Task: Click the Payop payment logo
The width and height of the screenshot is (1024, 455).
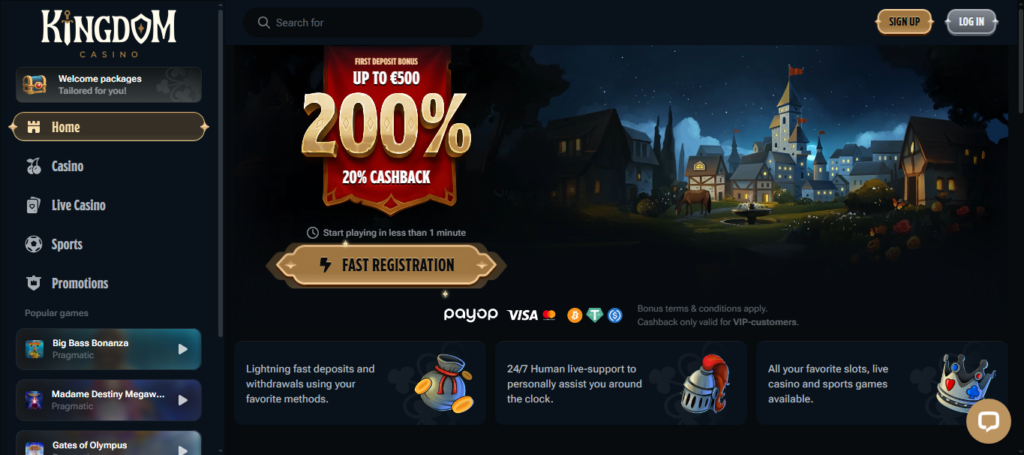Action: (x=471, y=315)
